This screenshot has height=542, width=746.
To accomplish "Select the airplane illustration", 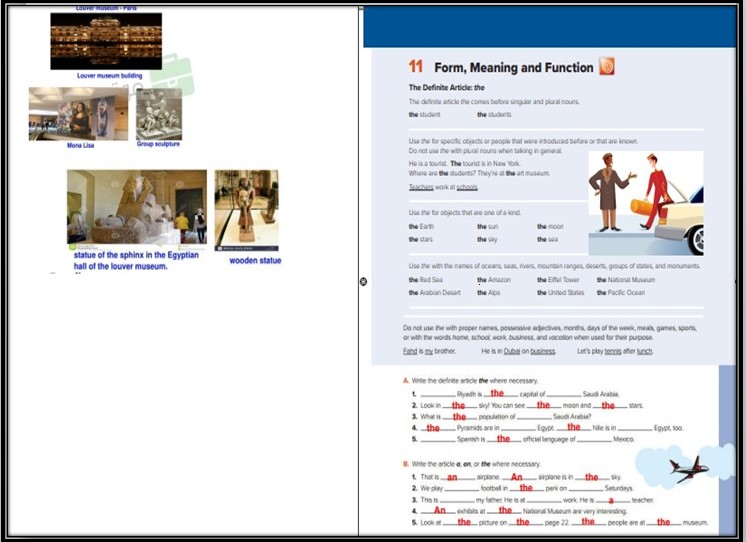I will (x=689, y=469).
